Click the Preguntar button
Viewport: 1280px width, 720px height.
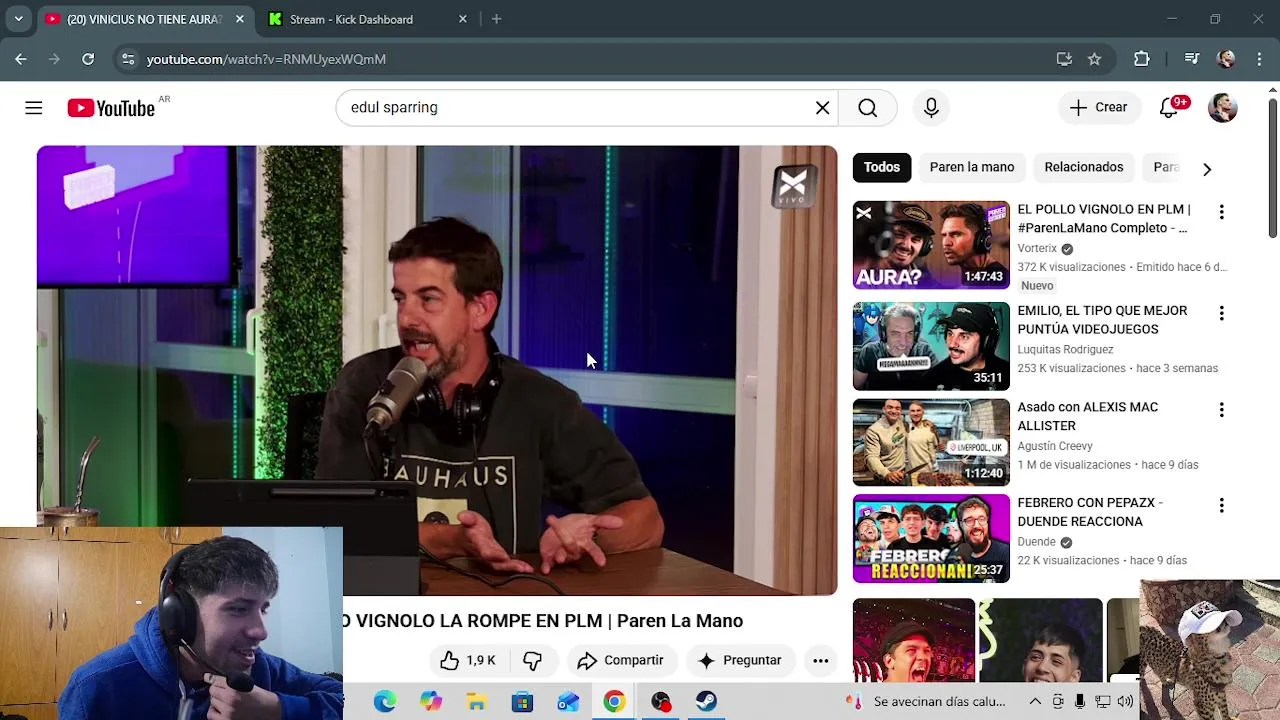(x=740, y=660)
